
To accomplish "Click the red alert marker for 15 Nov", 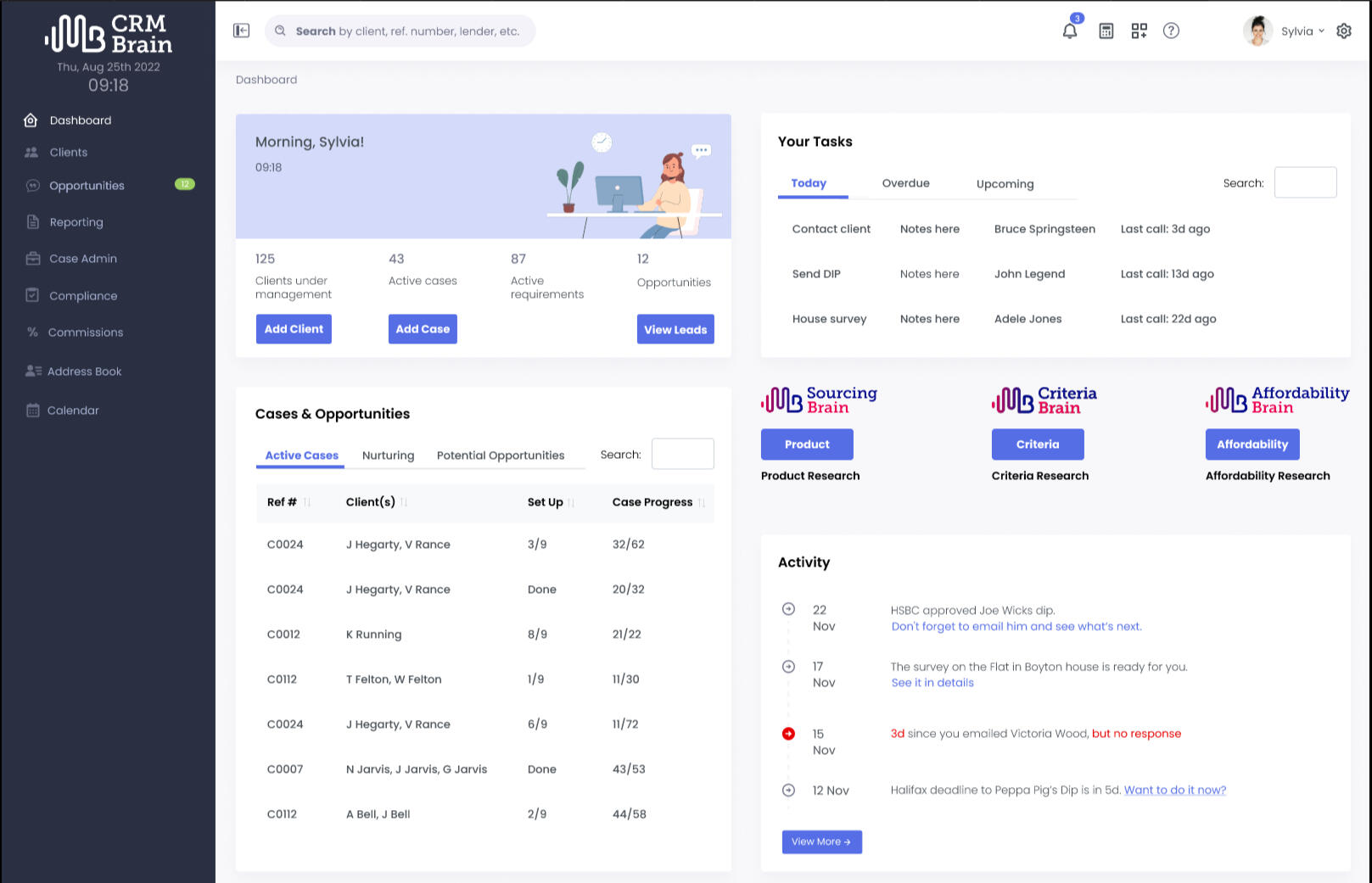I will click(788, 734).
